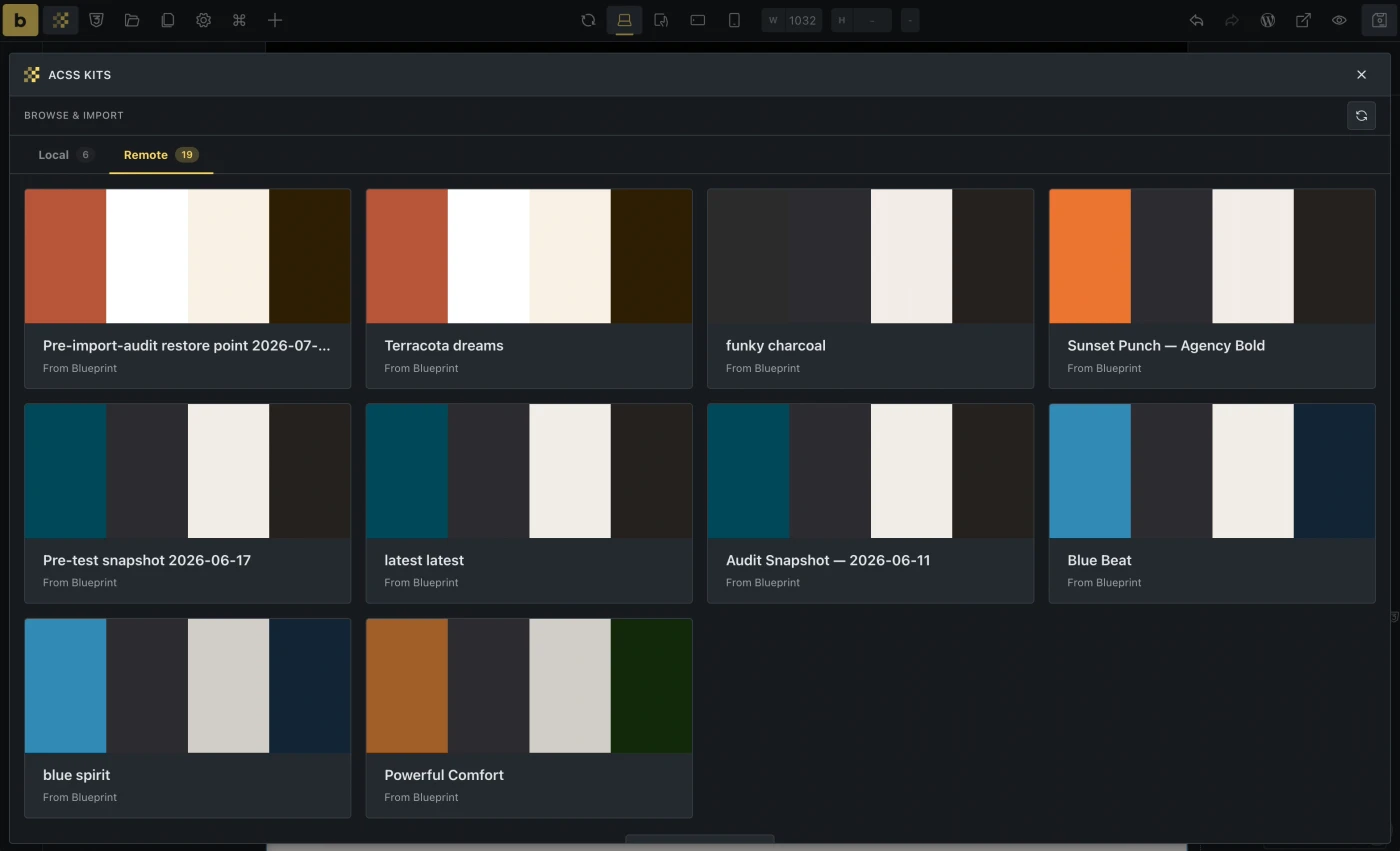1400x851 pixels.
Task: Select the latest latest kit title
Action: 424,561
